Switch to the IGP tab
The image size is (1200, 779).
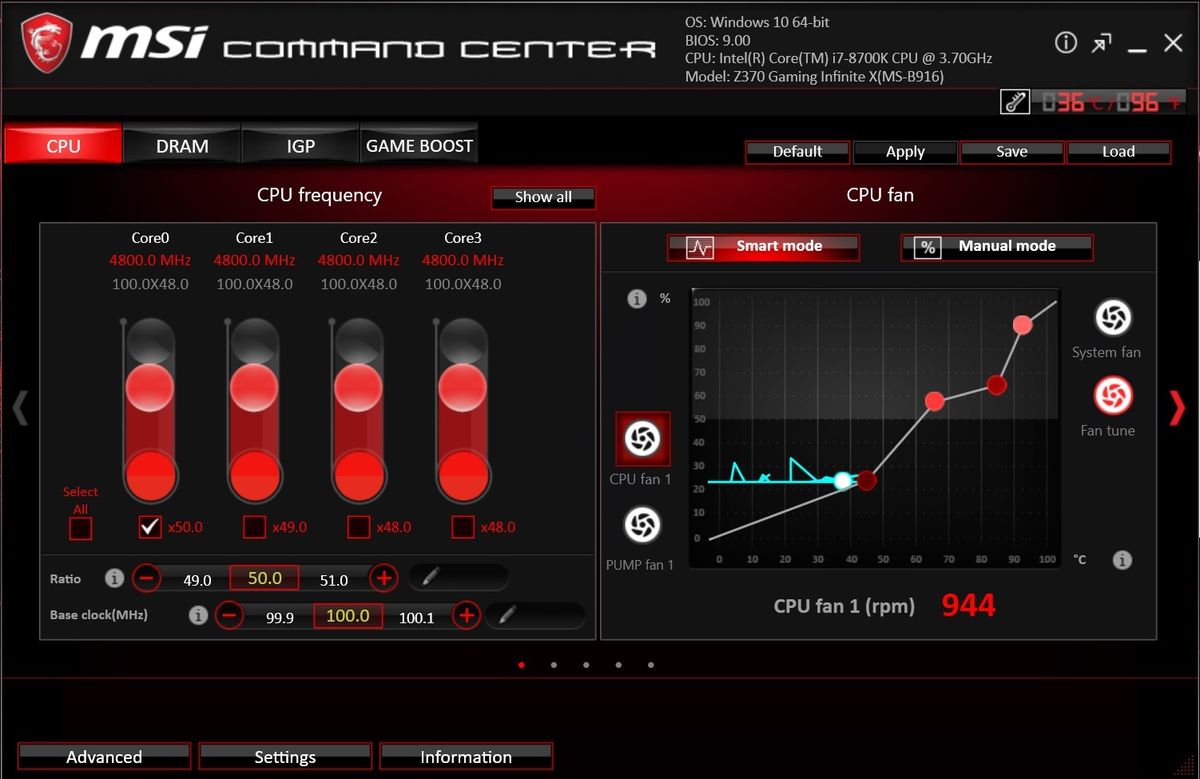pos(301,145)
